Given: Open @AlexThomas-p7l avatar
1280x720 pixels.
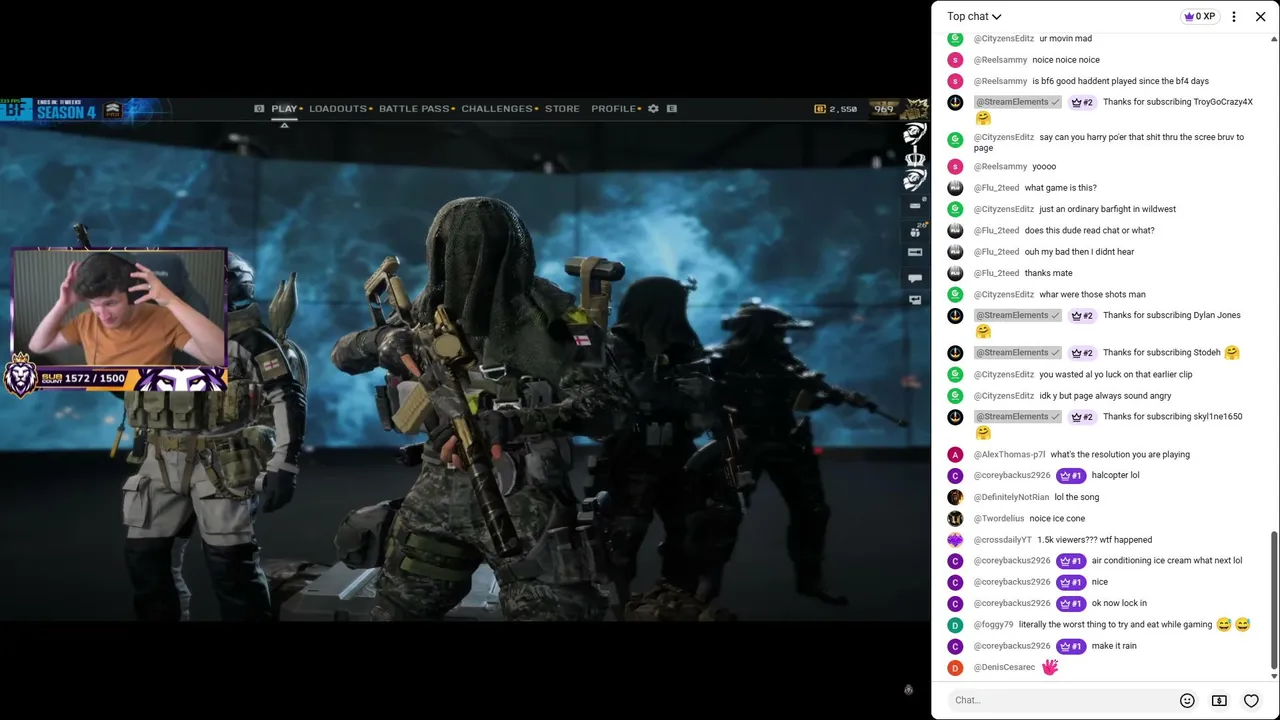Looking at the screenshot, I should click(x=955, y=455).
